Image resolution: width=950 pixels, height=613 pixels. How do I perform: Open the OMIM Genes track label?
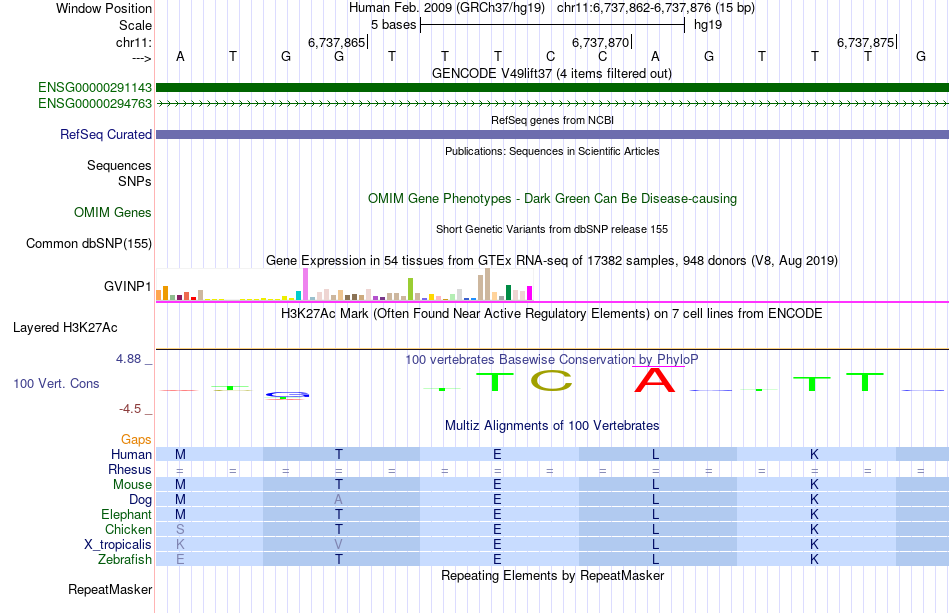(113, 213)
